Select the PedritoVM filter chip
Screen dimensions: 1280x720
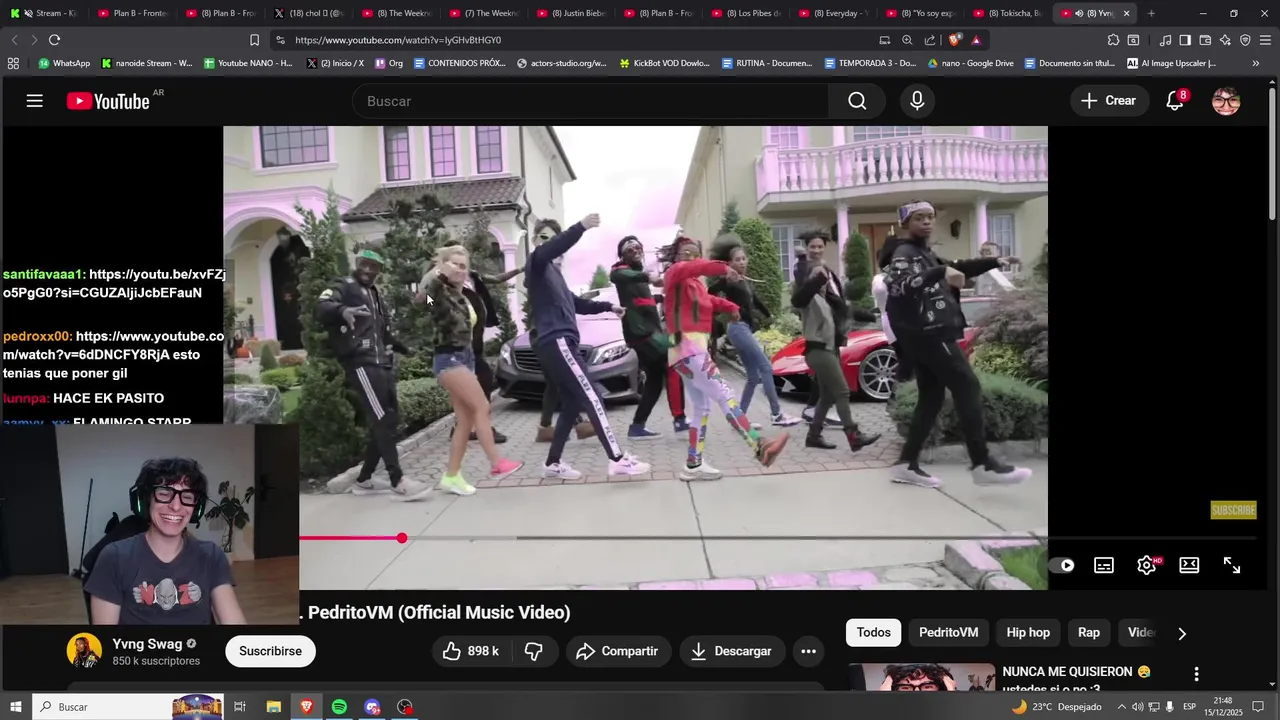tap(948, 633)
